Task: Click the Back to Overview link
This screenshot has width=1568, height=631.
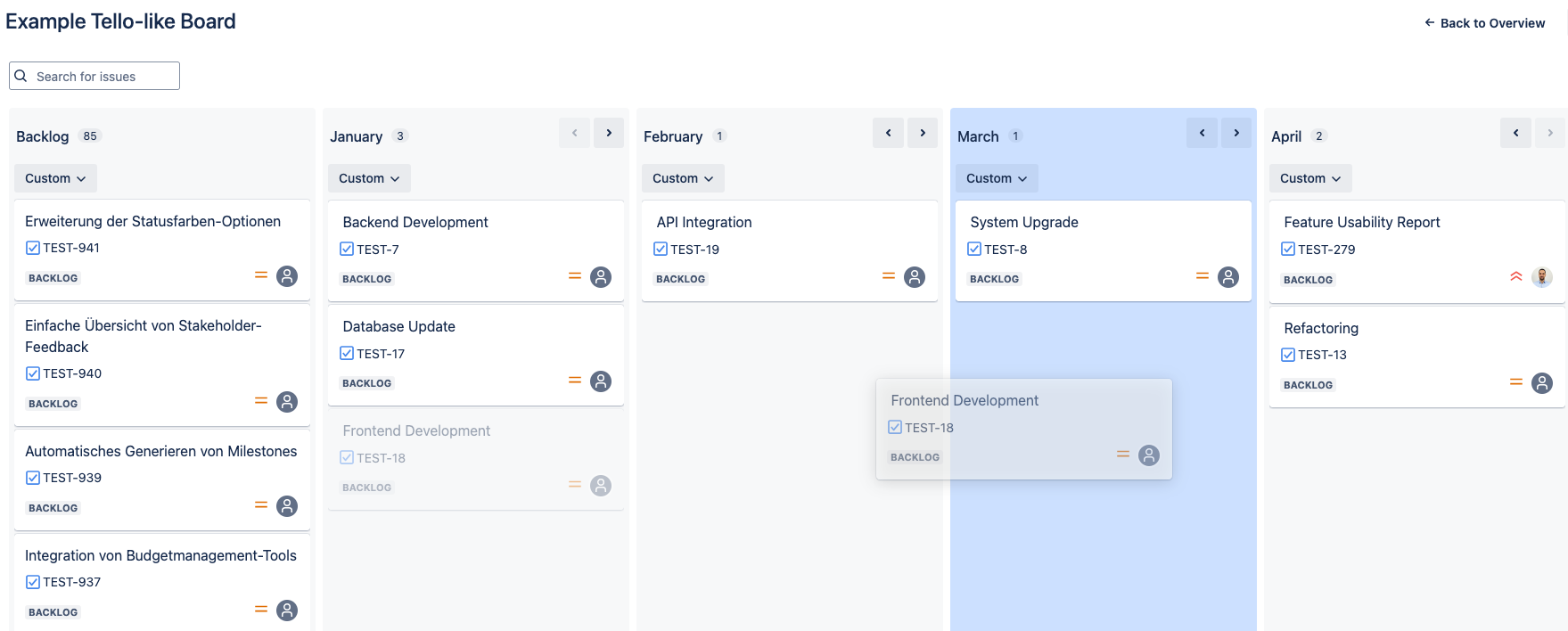Action: click(1483, 23)
